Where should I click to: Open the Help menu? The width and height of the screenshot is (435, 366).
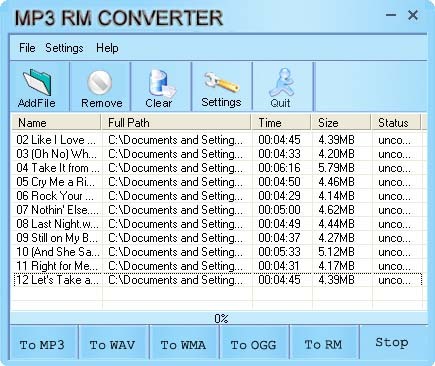coord(107,48)
